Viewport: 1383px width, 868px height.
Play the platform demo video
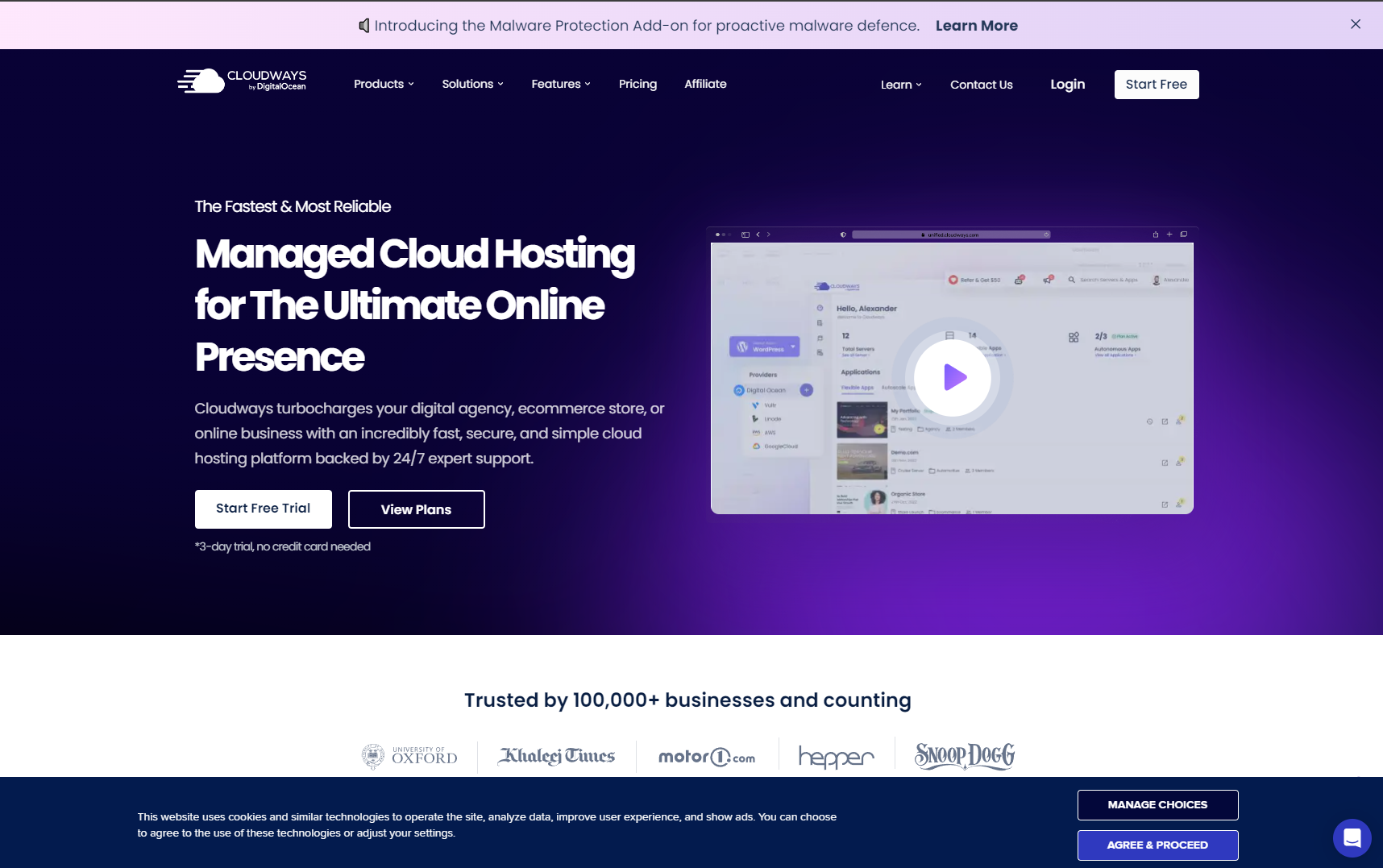pos(953,377)
